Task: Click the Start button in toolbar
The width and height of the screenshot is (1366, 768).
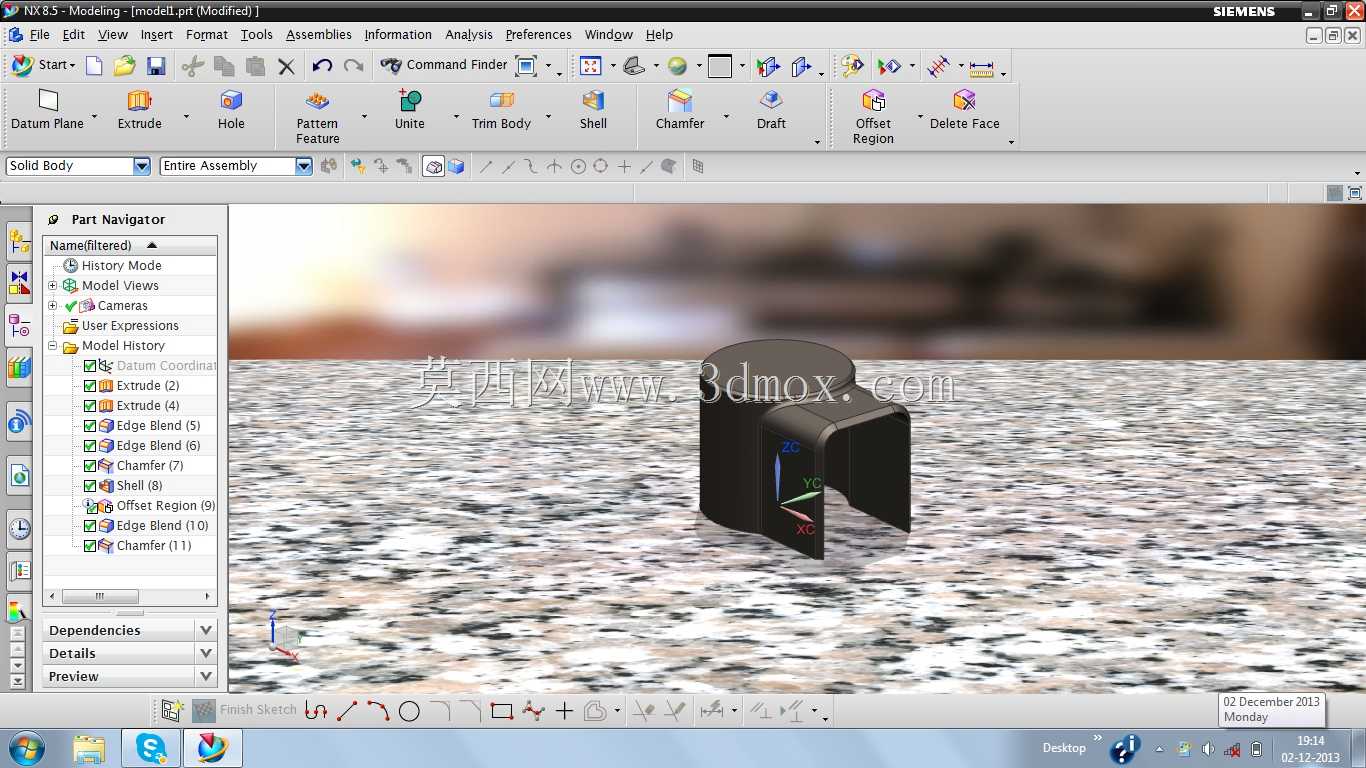Action: pos(43,65)
